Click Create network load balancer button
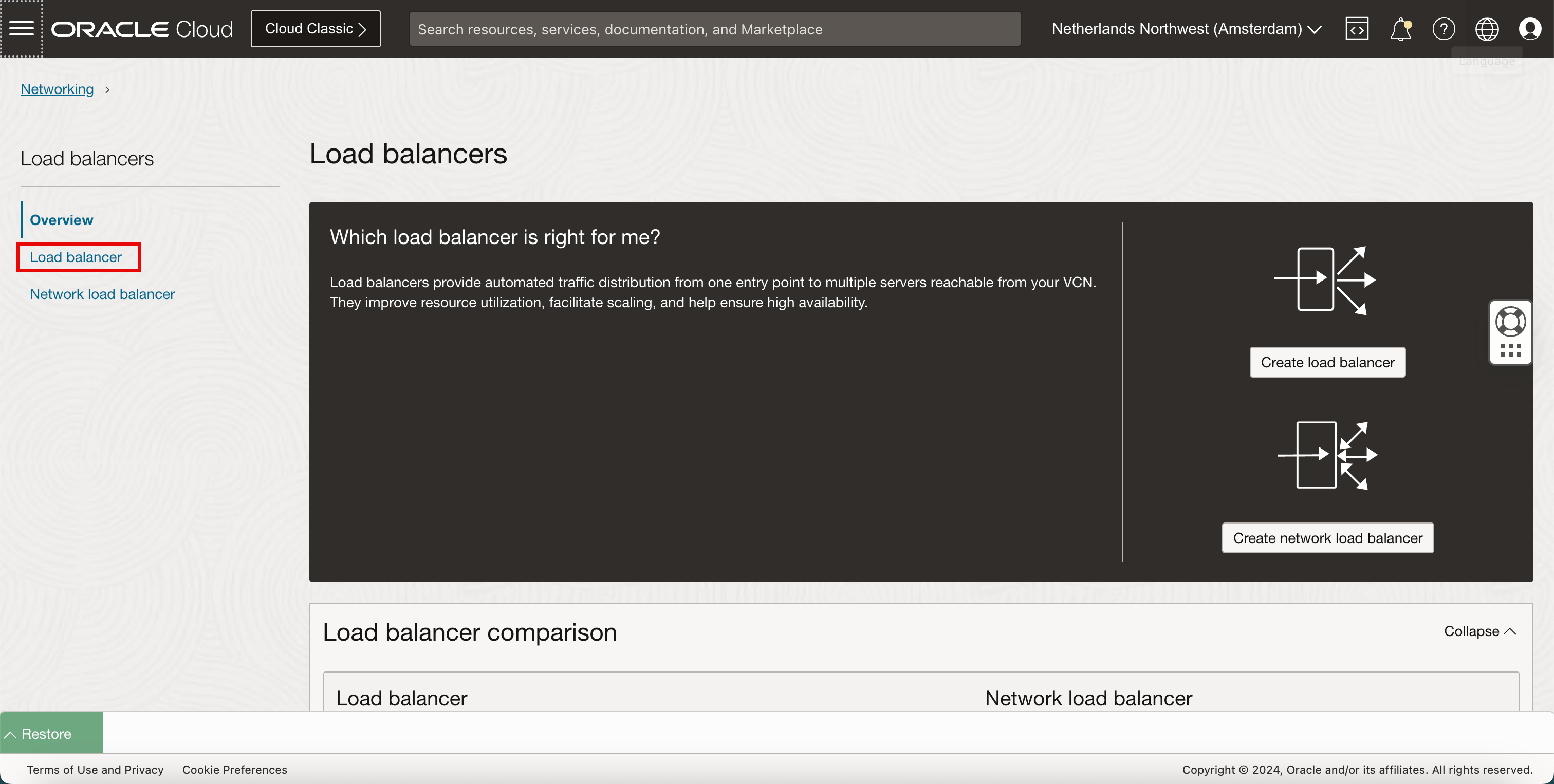Viewport: 1554px width, 784px height. click(x=1327, y=537)
